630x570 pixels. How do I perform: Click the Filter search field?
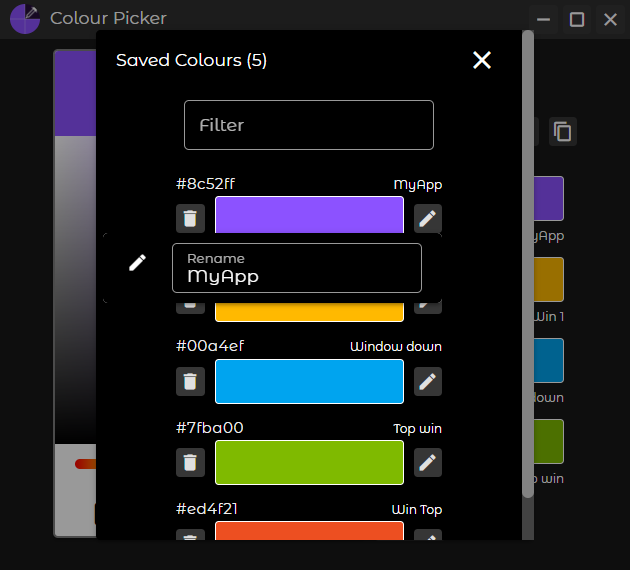click(309, 125)
